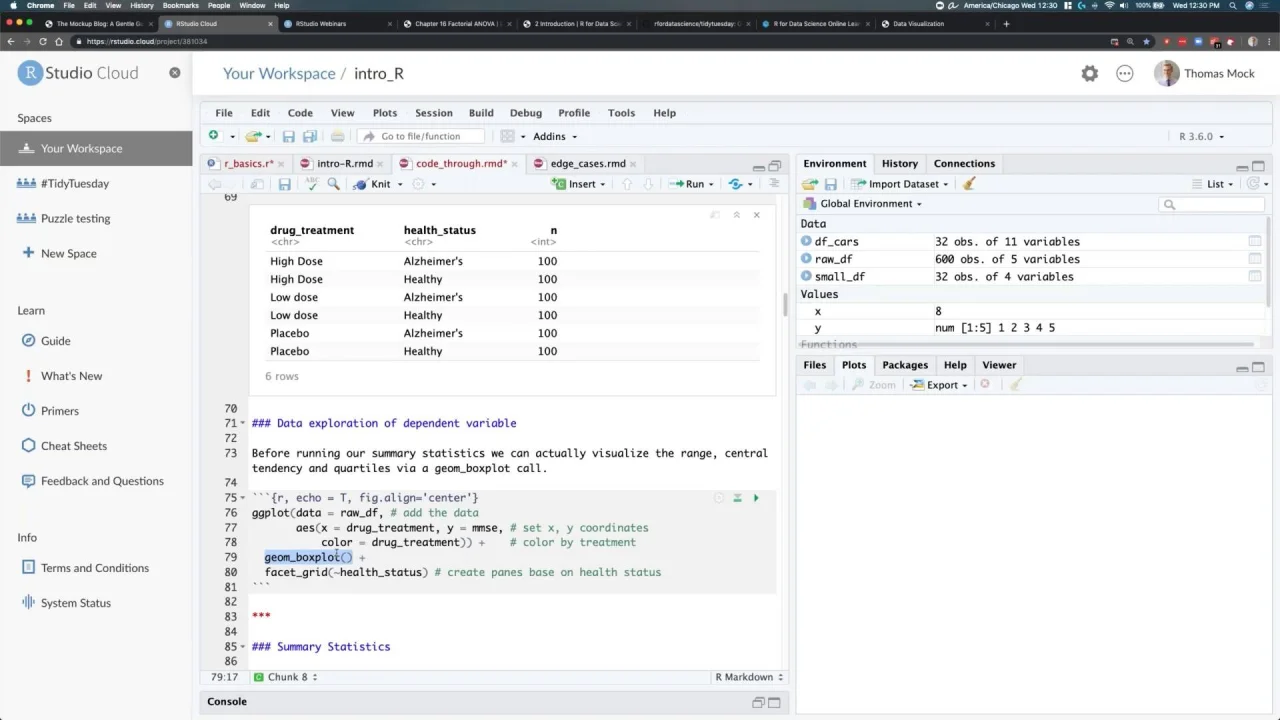Clear environment objects with the broom icon
This screenshot has width=1280, height=720.
point(968,184)
